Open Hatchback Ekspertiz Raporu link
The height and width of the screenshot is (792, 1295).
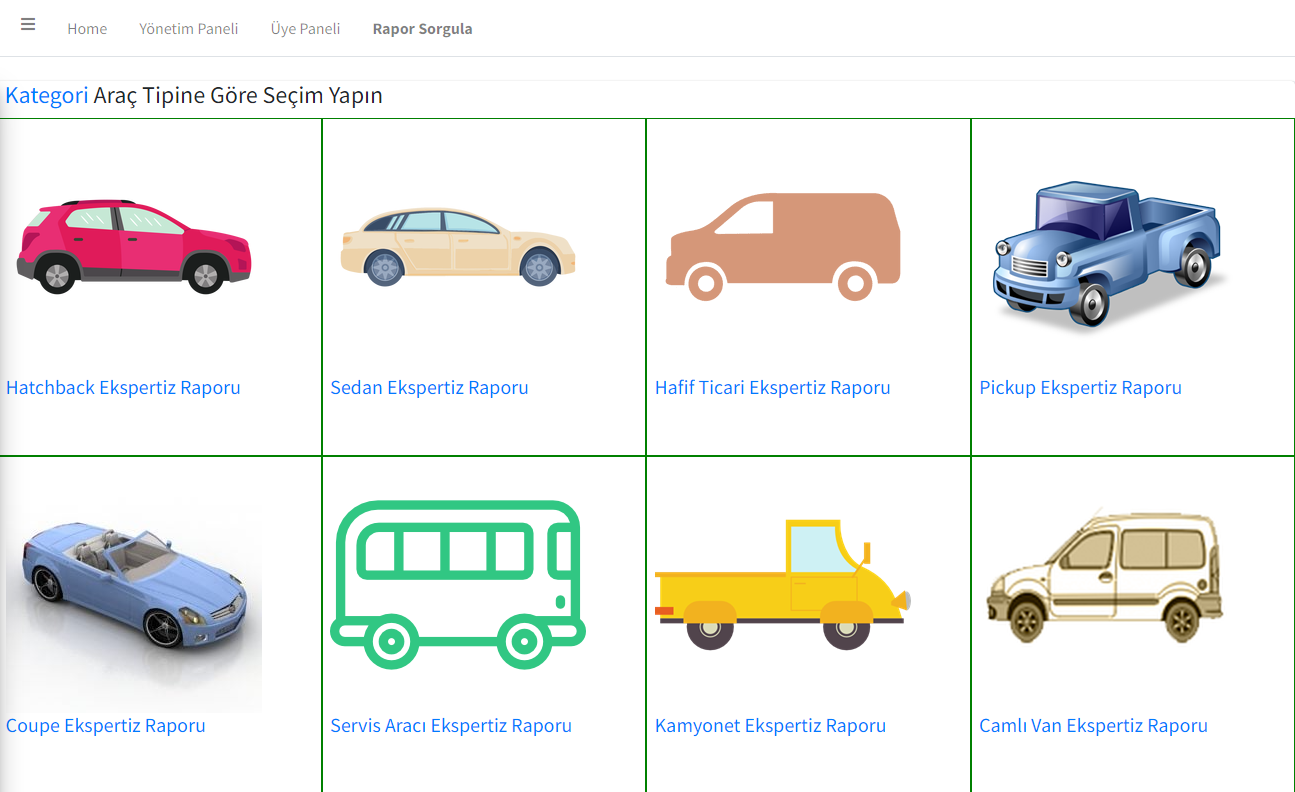[x=123, y=388]
